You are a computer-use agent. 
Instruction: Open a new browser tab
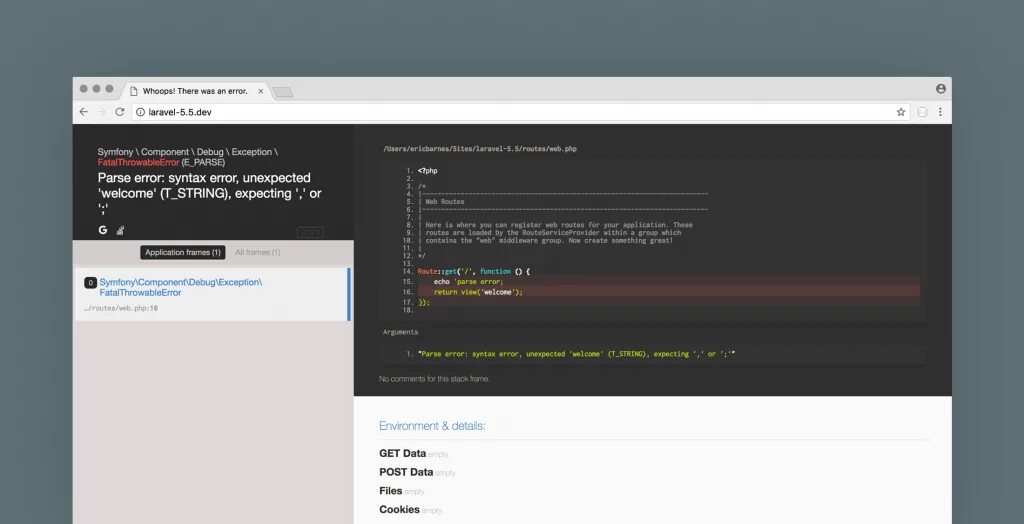[x=283, y=92]
